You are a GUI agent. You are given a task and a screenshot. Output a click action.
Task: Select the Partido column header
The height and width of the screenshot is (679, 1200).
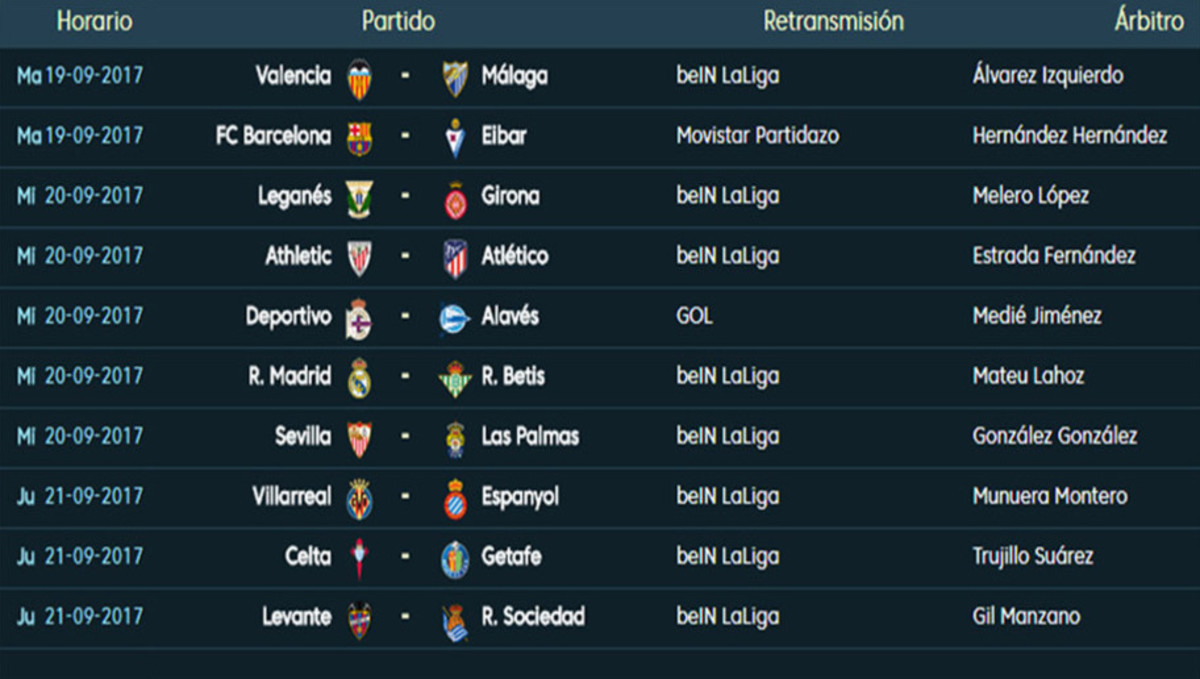(398, 21)
